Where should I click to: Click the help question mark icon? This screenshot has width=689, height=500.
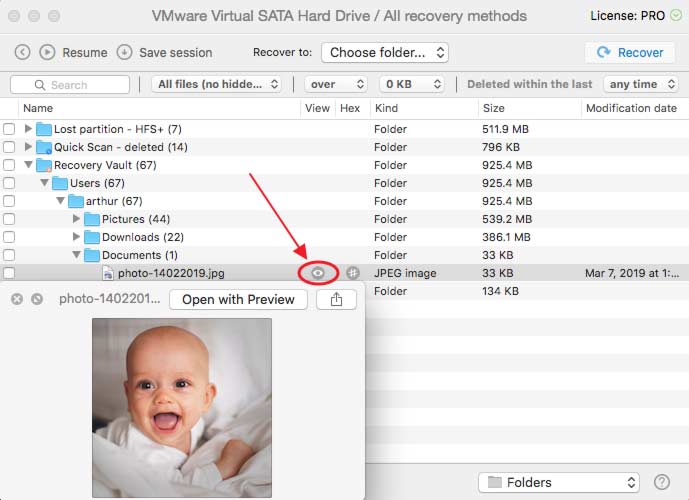click(x=661, y=482)
